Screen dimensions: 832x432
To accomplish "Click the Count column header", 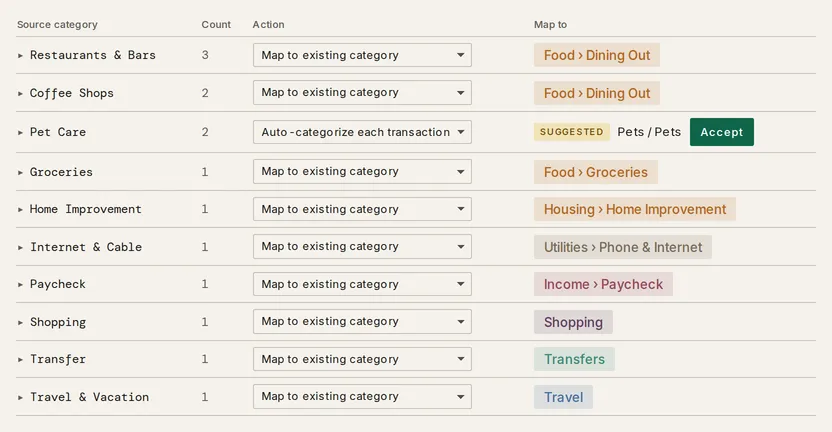I will [x=216, y=24].
